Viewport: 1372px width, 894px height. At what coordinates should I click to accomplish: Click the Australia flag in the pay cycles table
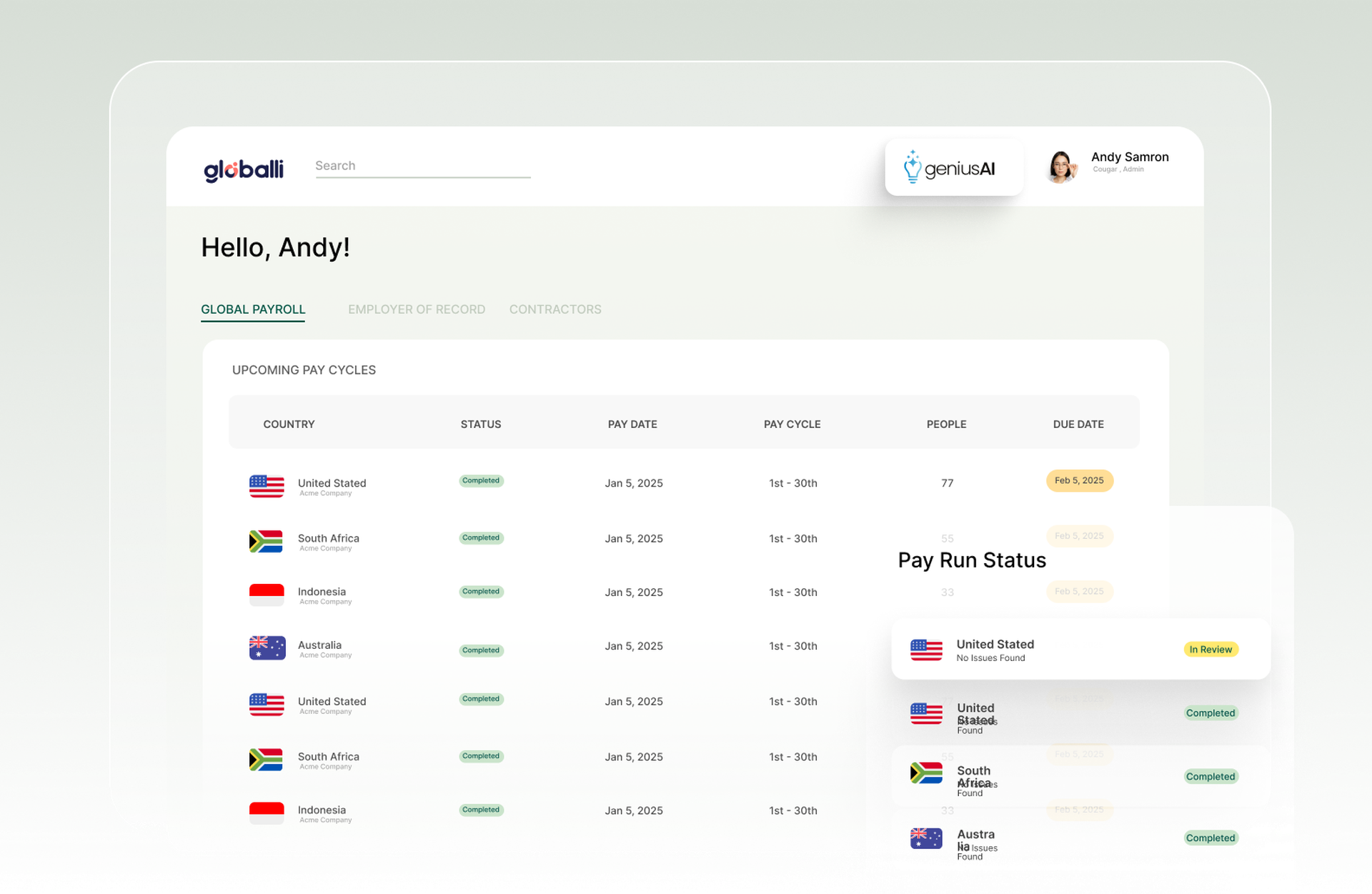pyautogui.click(x=267, y=648)
